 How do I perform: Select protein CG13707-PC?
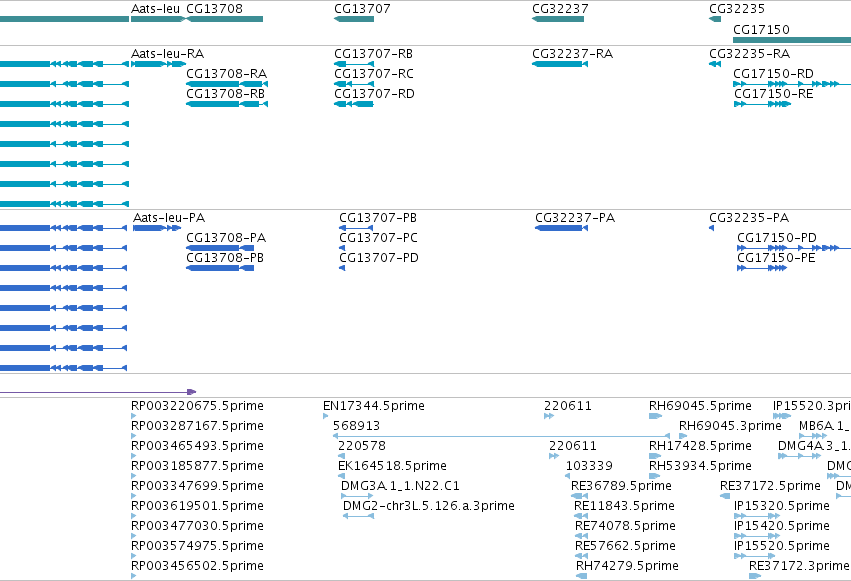point(378,238)
